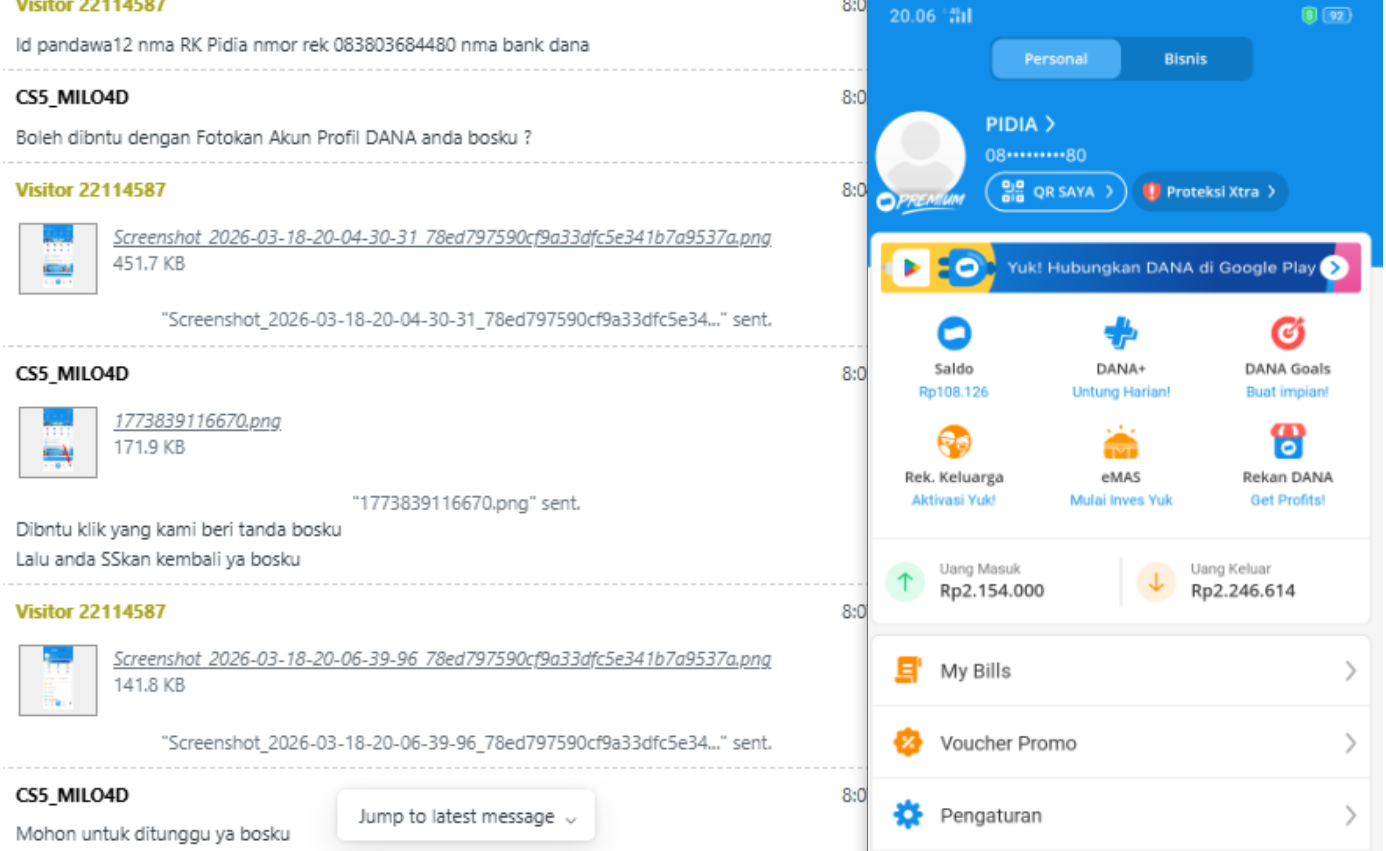Image resolution: width=1386 pixels, height=851 pixels.
Task: Open the Saldo wallet icon
Action: click(x=953, y=333)
